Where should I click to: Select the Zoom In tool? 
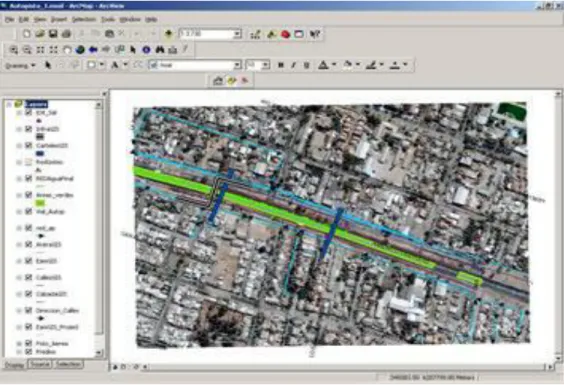click(14, 50)
